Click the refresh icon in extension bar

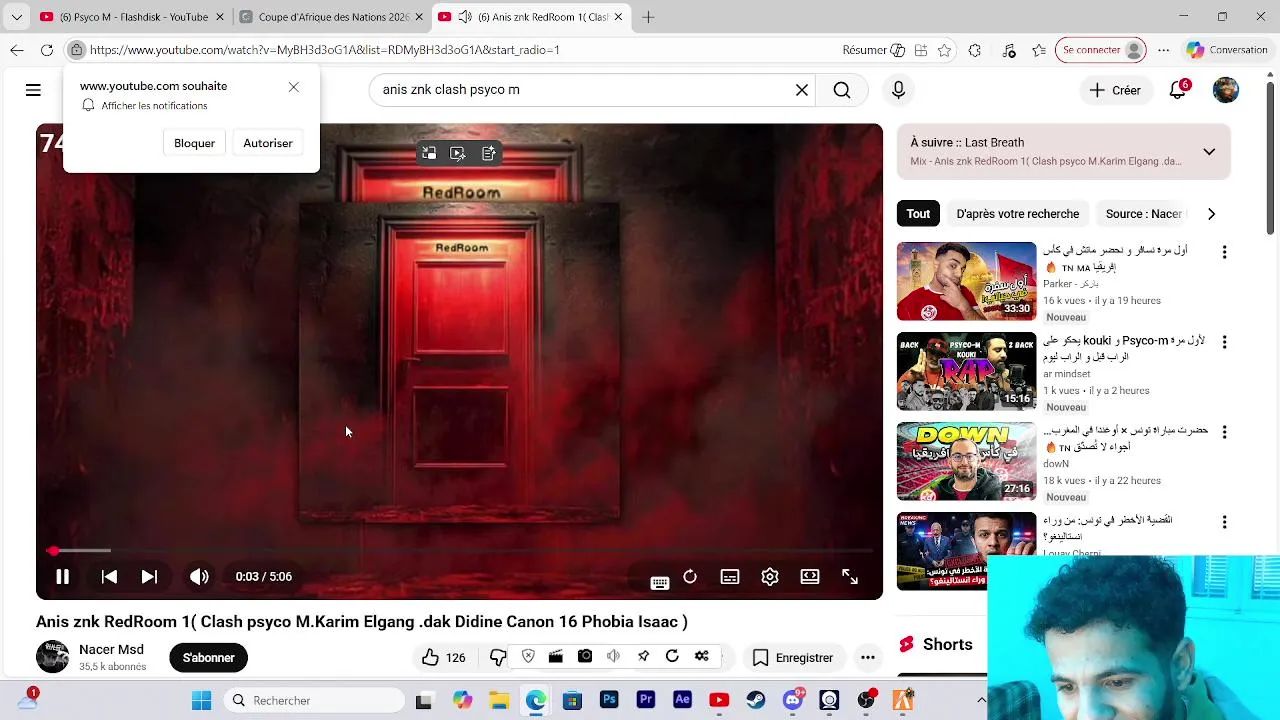point(672,657)
